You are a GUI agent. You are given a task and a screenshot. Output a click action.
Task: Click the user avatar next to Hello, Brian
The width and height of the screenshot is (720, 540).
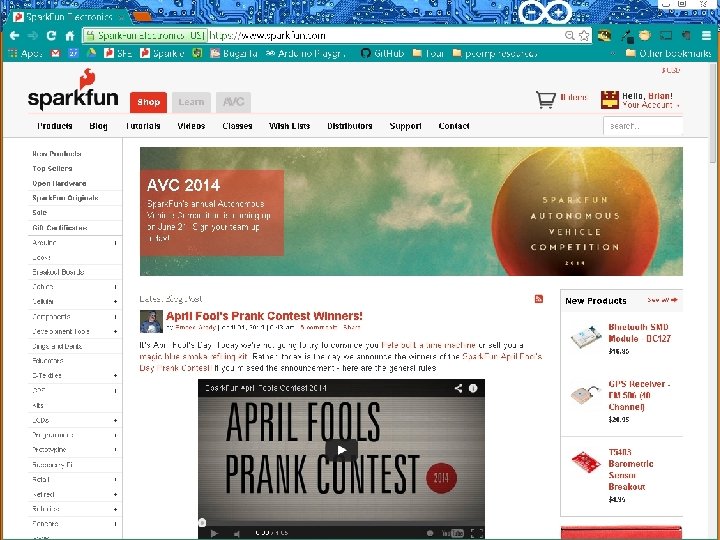pos(610,99)
